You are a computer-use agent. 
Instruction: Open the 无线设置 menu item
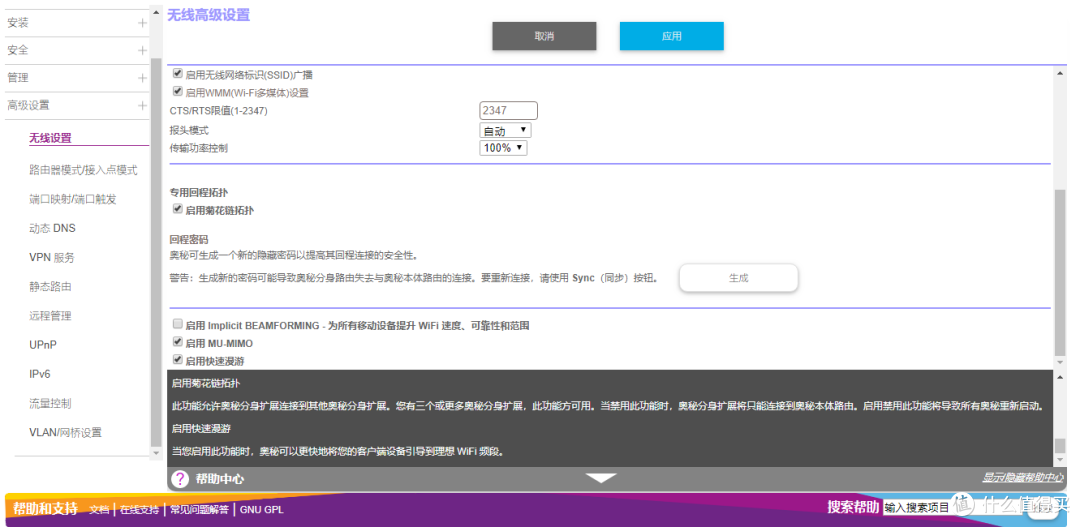(x=50, y=138)
